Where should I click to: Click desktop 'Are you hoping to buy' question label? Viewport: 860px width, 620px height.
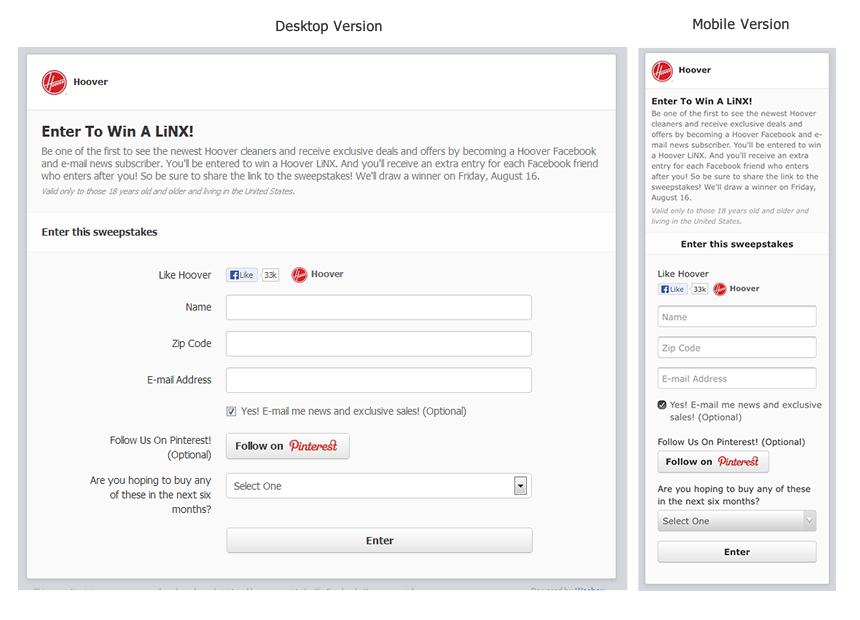[150, 495]
